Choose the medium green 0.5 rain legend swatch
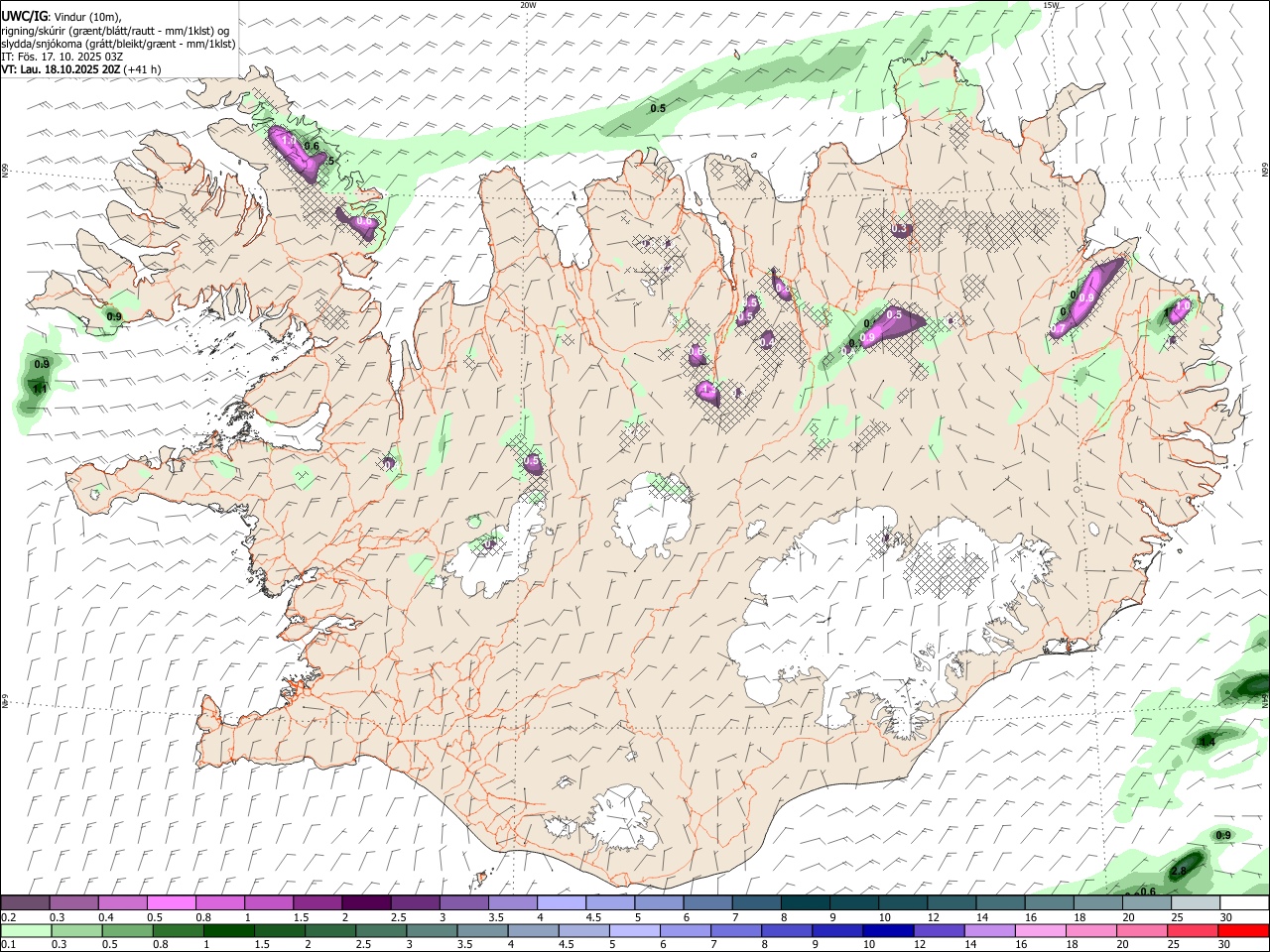This screenshot has height=952, width=1270. click(127, 931)
